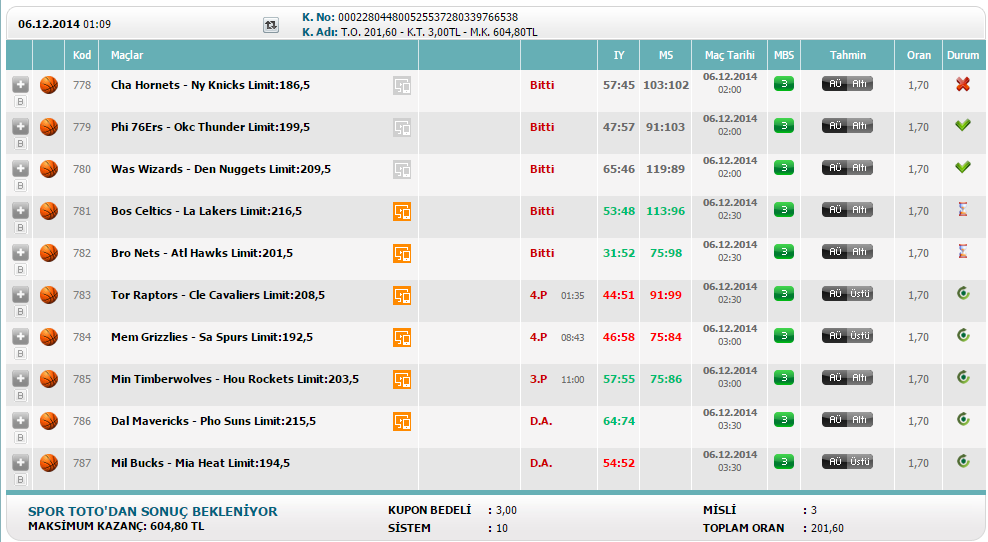Toggle the B box on Bro Nets row

20,270
